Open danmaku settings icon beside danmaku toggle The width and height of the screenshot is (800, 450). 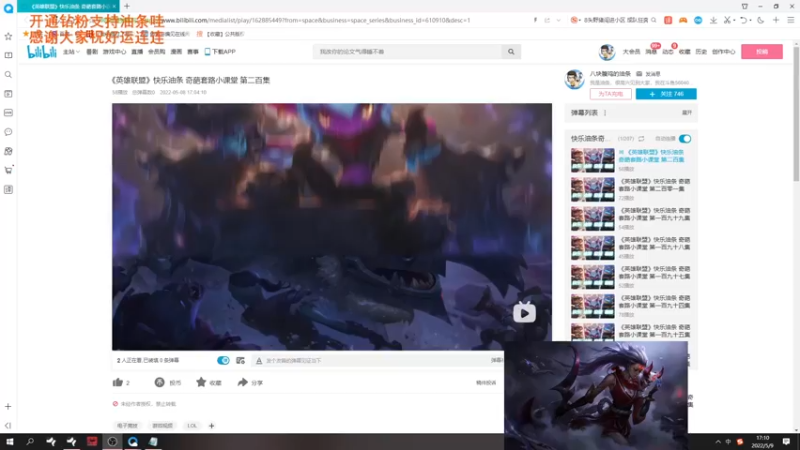pyautogui.click(x=240, y=360)
